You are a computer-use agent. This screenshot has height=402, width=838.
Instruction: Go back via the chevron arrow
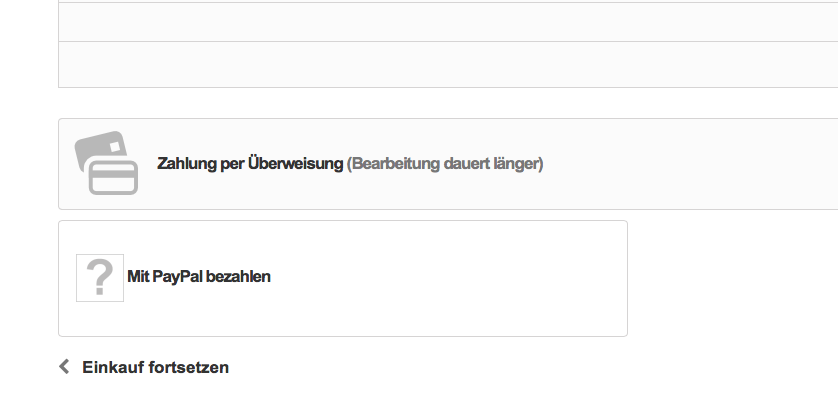click(x=65, y=367)
